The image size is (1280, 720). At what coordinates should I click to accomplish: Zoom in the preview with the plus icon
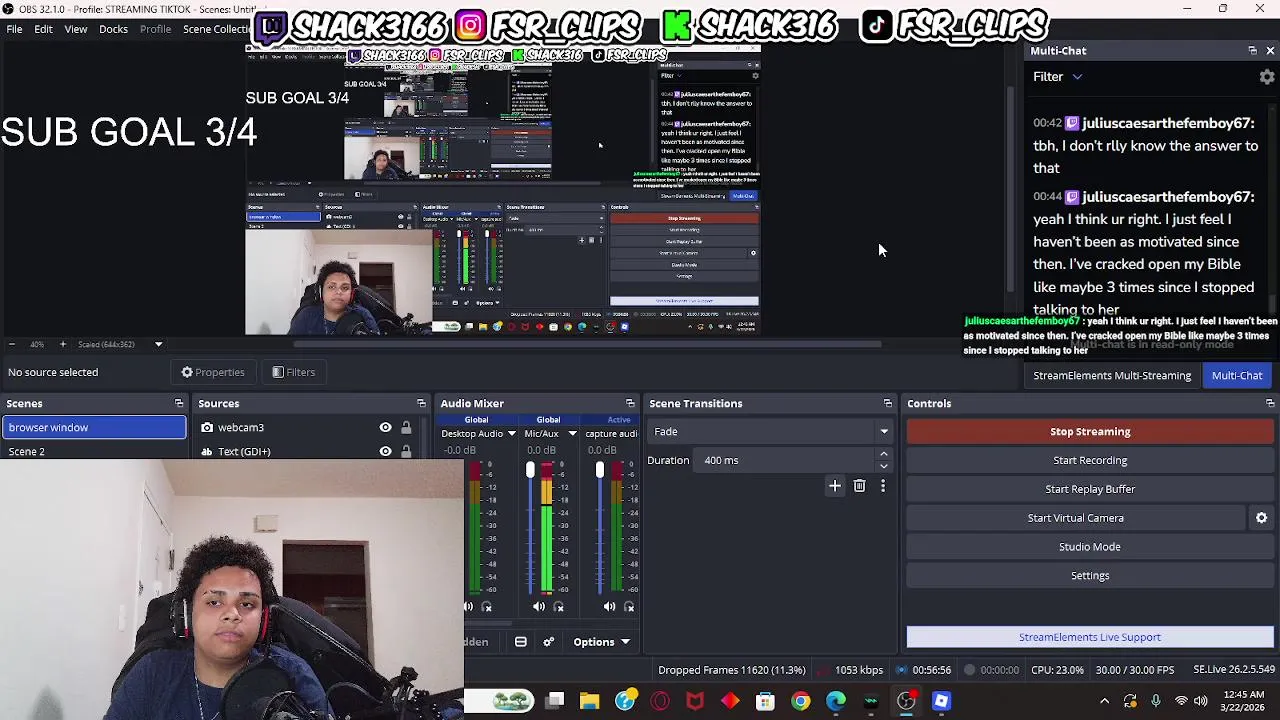tap(62, 344)
